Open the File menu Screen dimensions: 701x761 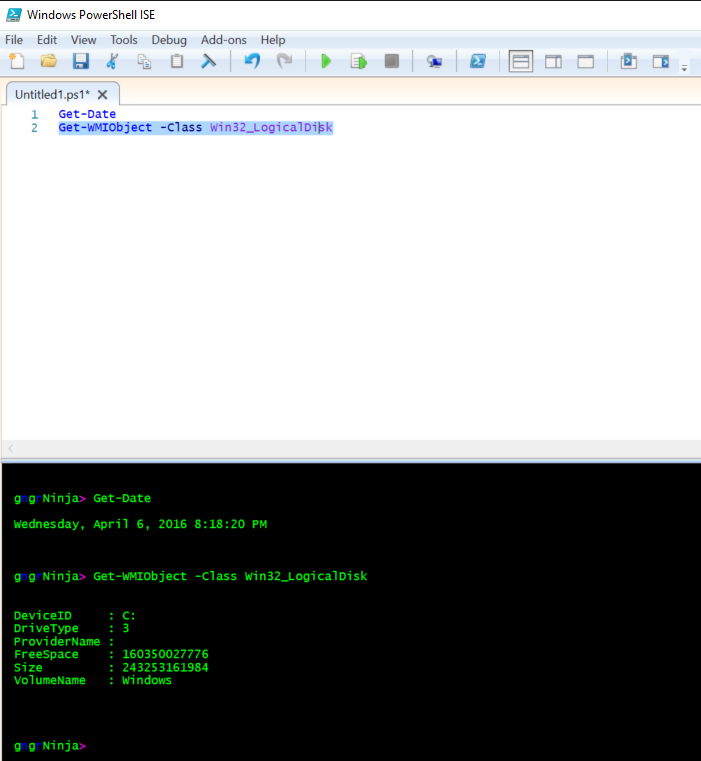click(x=14, y=40)
